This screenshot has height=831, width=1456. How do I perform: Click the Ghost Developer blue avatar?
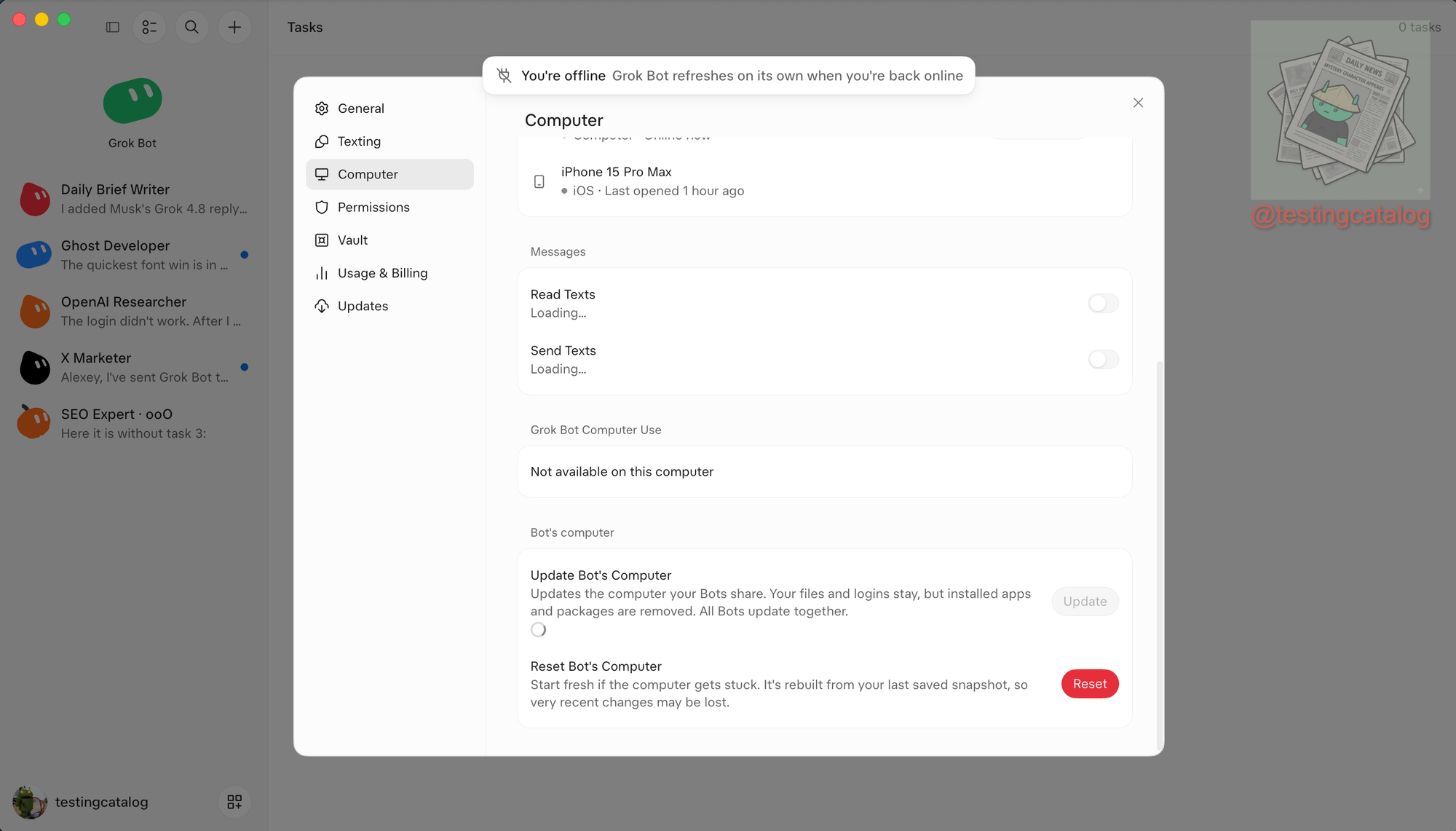coord(34,255)
